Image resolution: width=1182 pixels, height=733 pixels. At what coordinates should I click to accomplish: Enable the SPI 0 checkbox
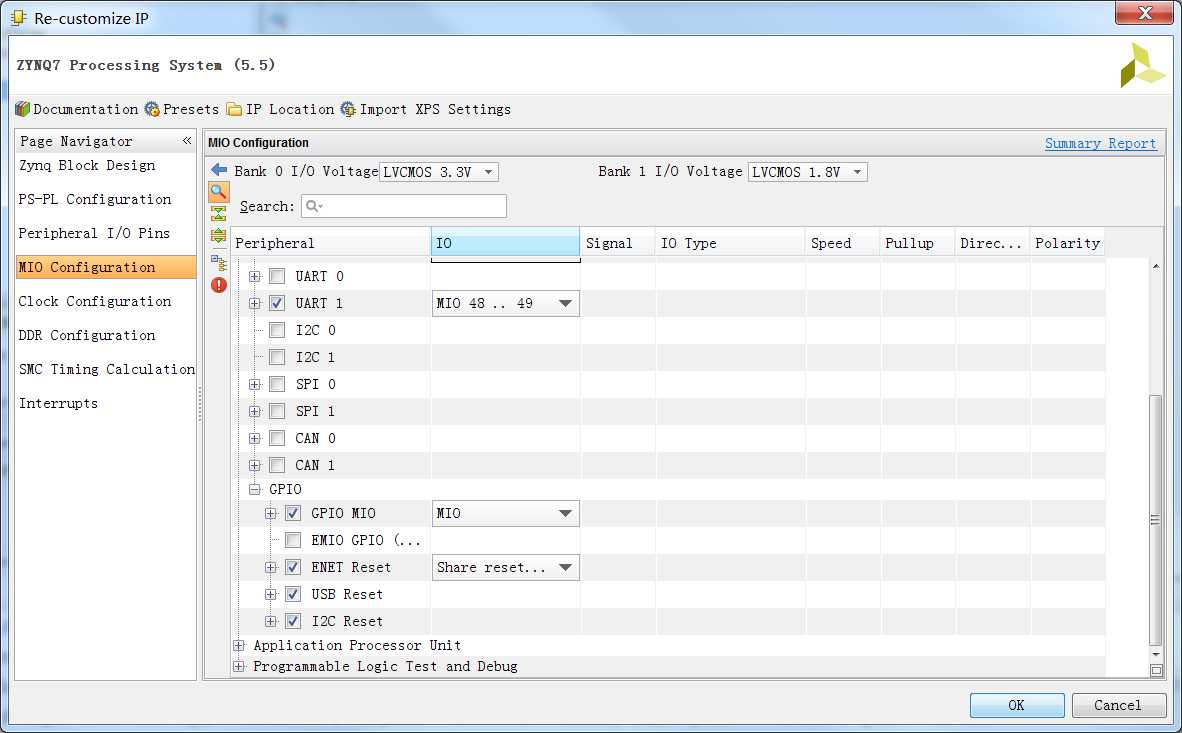277,385
